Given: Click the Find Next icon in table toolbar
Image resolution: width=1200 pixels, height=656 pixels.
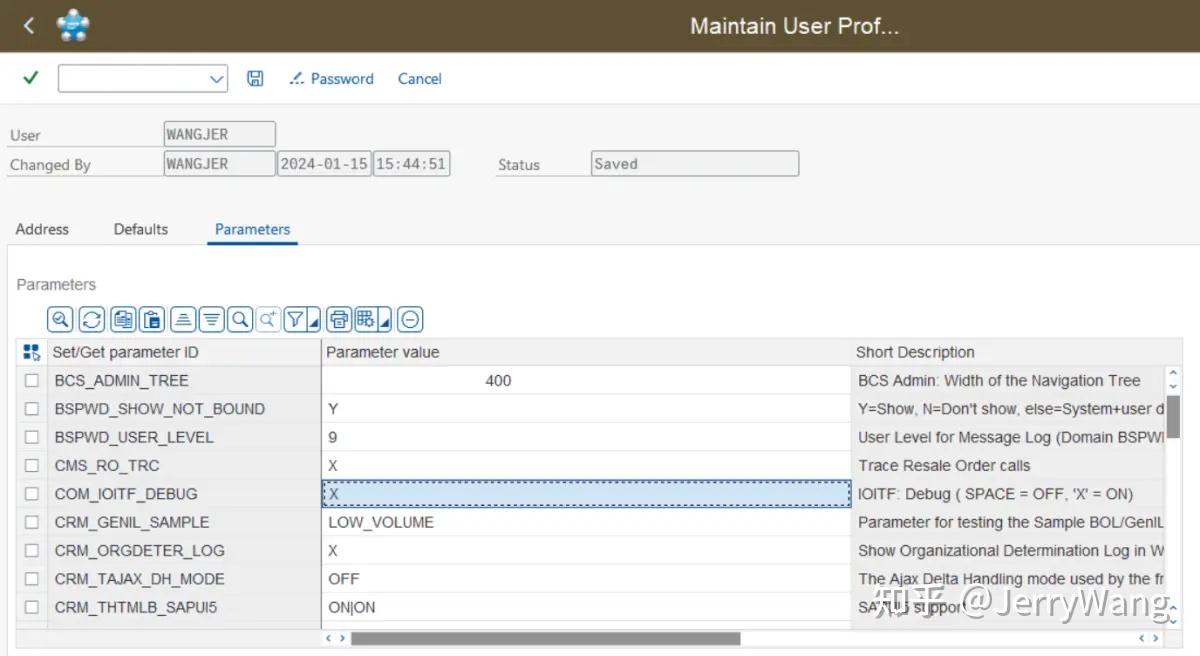Looking at the screenshot, I should tap(268, 319).
